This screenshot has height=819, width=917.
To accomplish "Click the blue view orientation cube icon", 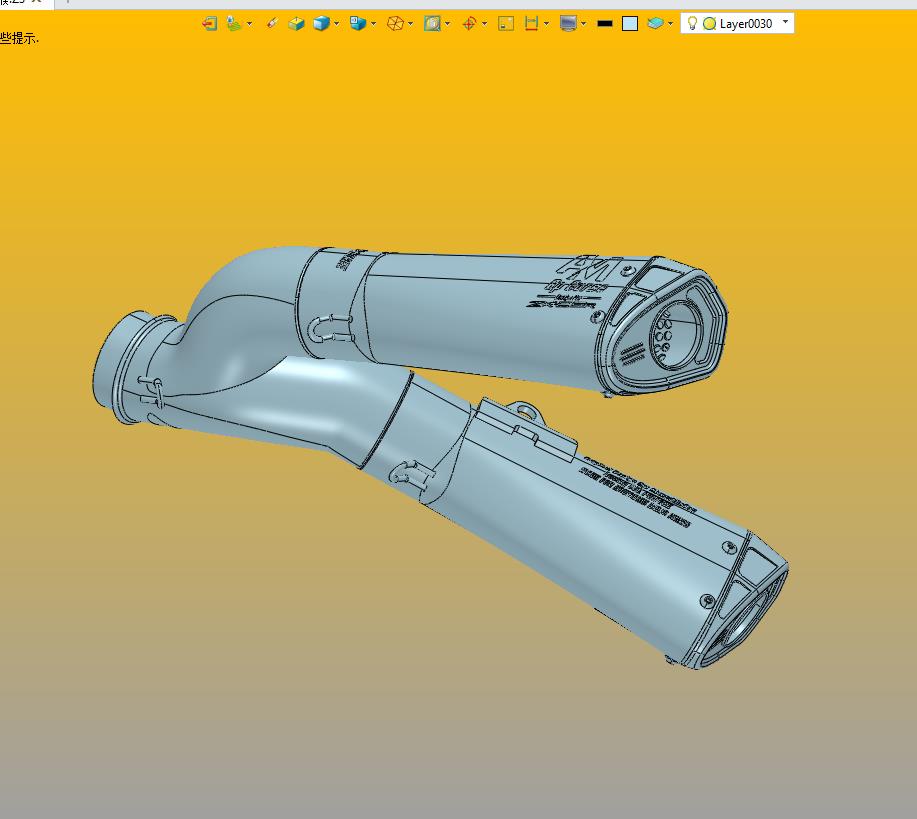I will point(358,23).
